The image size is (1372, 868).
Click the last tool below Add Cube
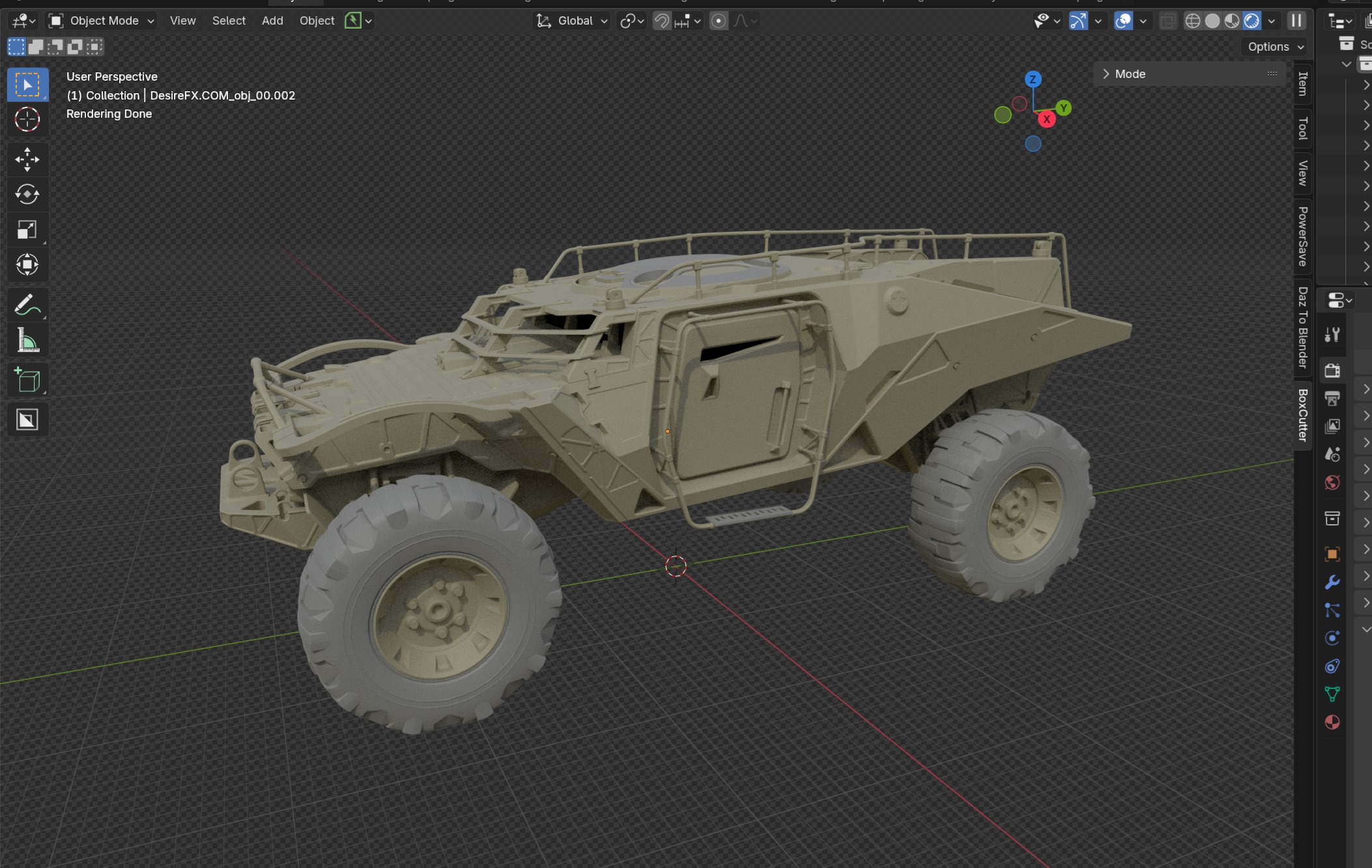pyautogui.click(x=27, y=420)
